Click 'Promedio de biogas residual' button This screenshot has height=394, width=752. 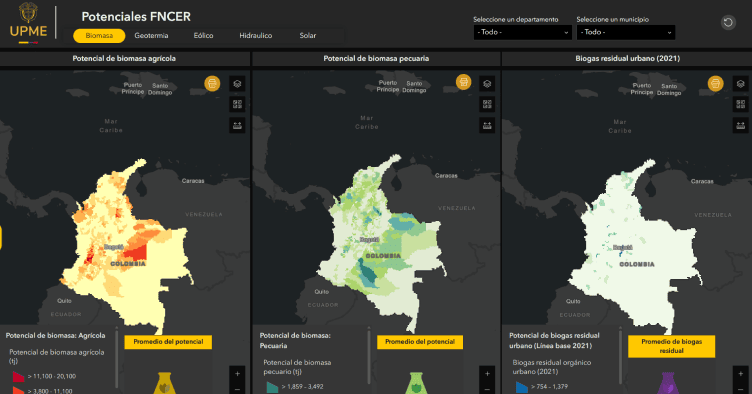(671, 346)
